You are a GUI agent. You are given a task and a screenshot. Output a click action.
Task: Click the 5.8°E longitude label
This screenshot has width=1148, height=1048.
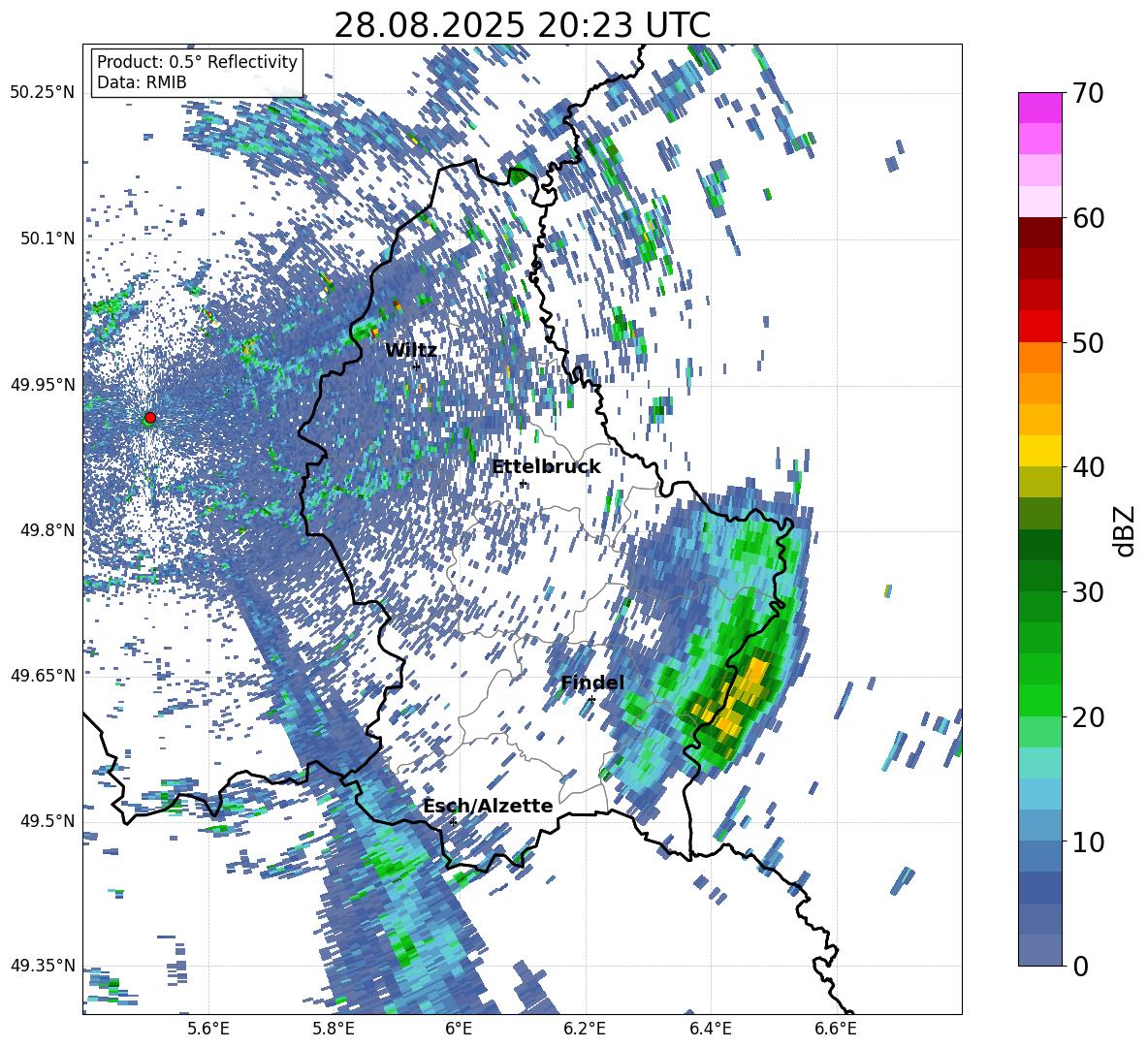pyautogui.click(x=334, y=1029)
